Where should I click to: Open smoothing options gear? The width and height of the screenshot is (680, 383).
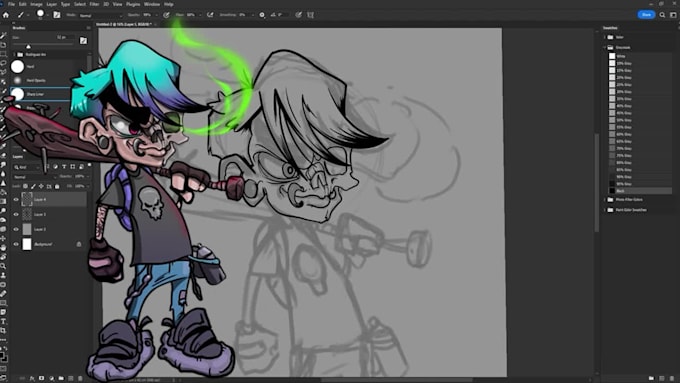(262, 15)
